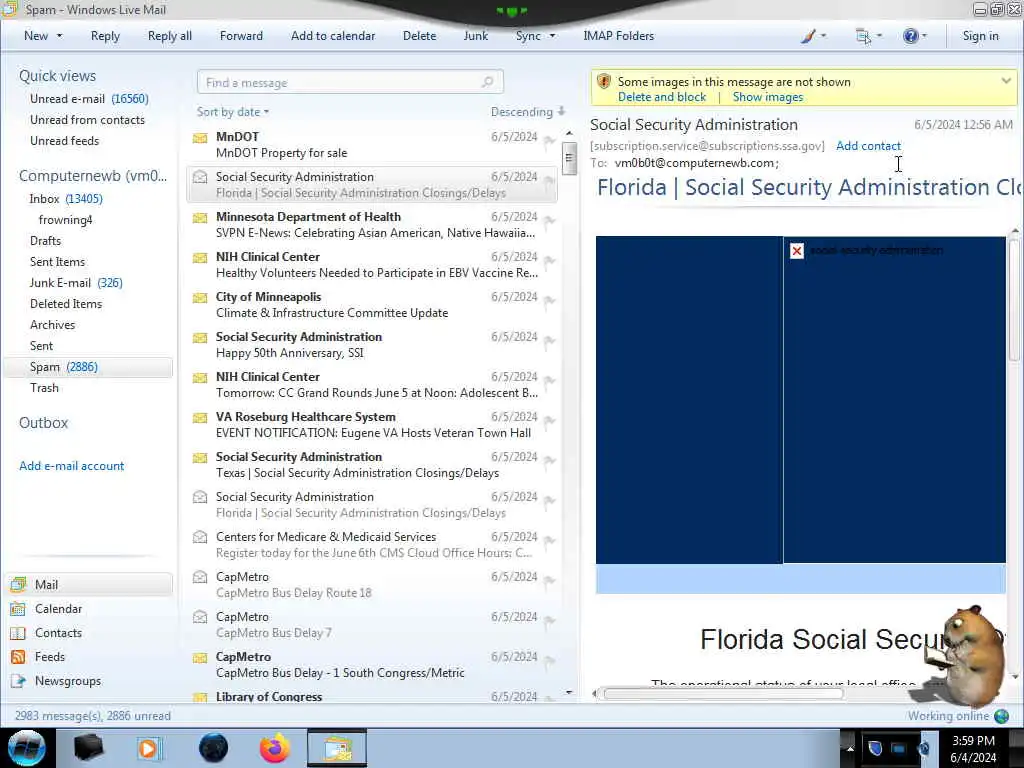Viewport: 1024px width, 768px height.
Task: Open the New dropdown arrow
Action: tap(59, 36)
